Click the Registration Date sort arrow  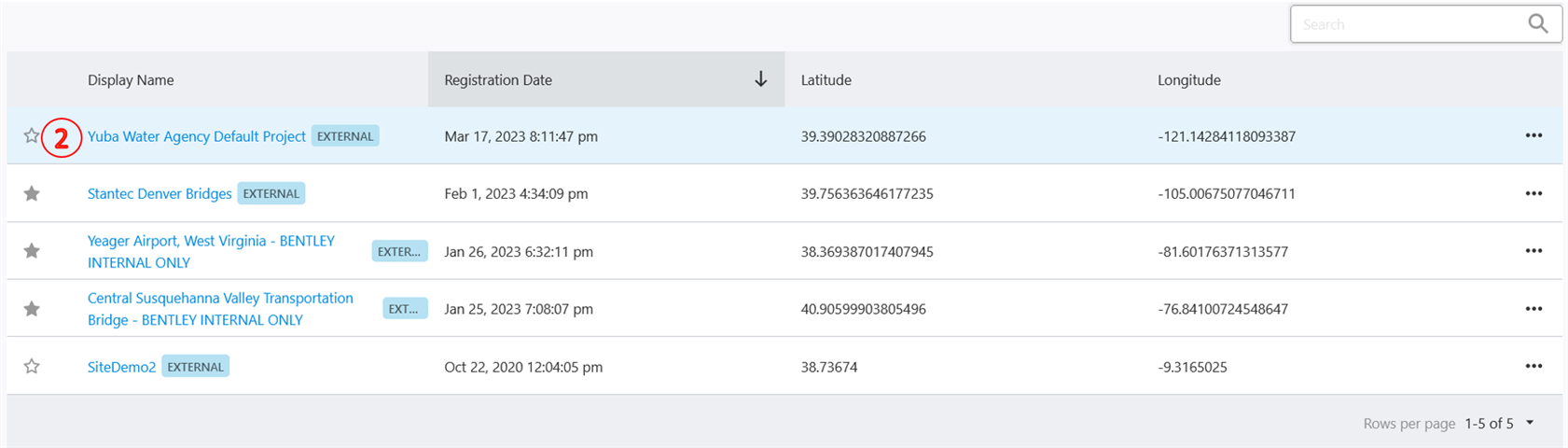(760, 80)
